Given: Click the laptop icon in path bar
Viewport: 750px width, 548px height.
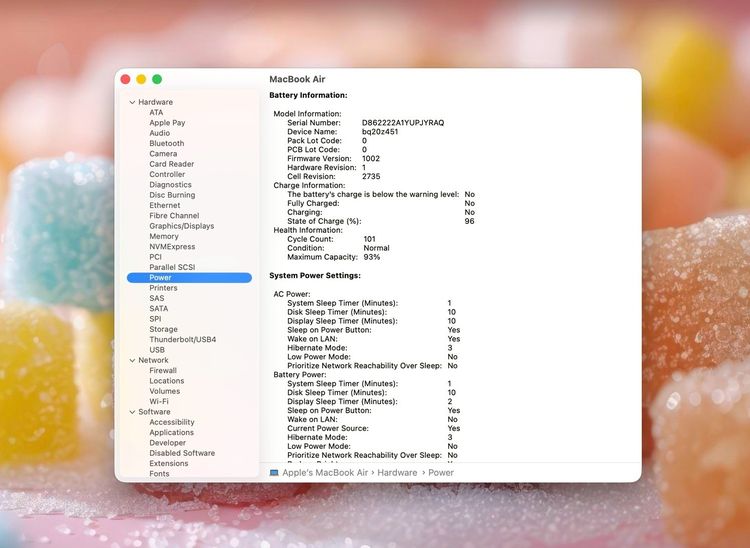Looking at the screenshot, I should tap(274, 473).
